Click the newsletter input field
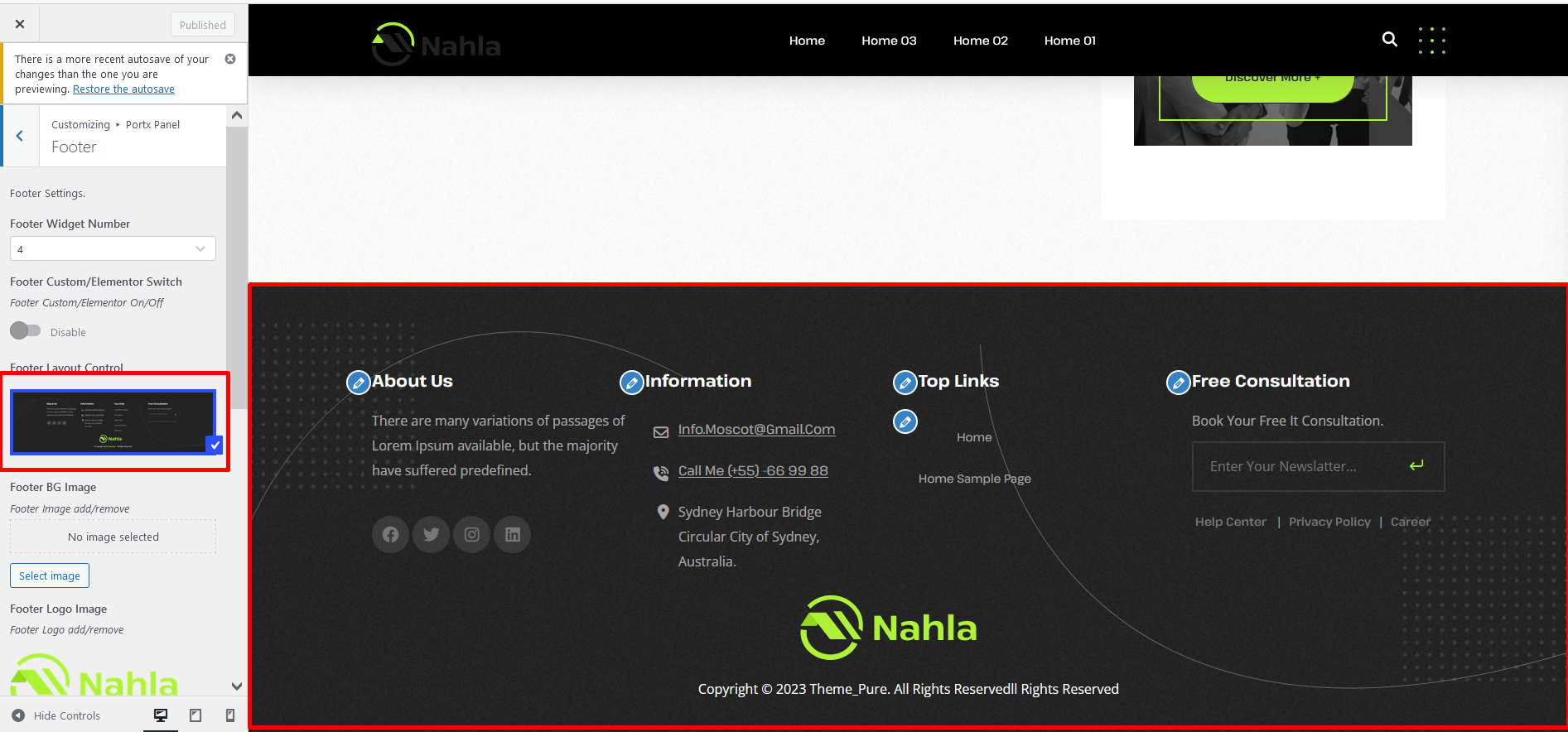The height and width of the screenshot is (732, 1568). (1300, 467)
